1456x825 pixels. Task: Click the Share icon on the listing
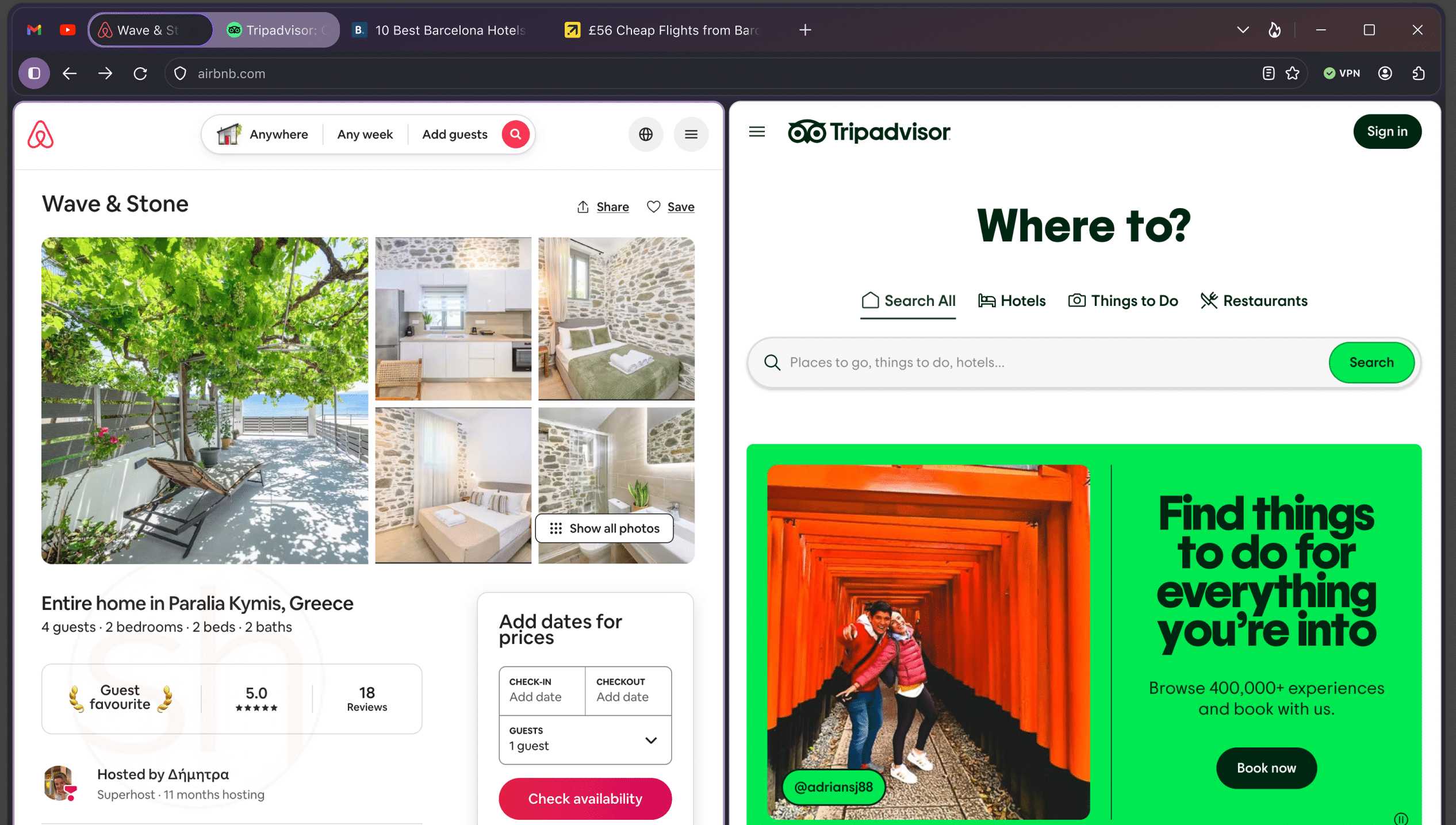(x=583, y=206)
